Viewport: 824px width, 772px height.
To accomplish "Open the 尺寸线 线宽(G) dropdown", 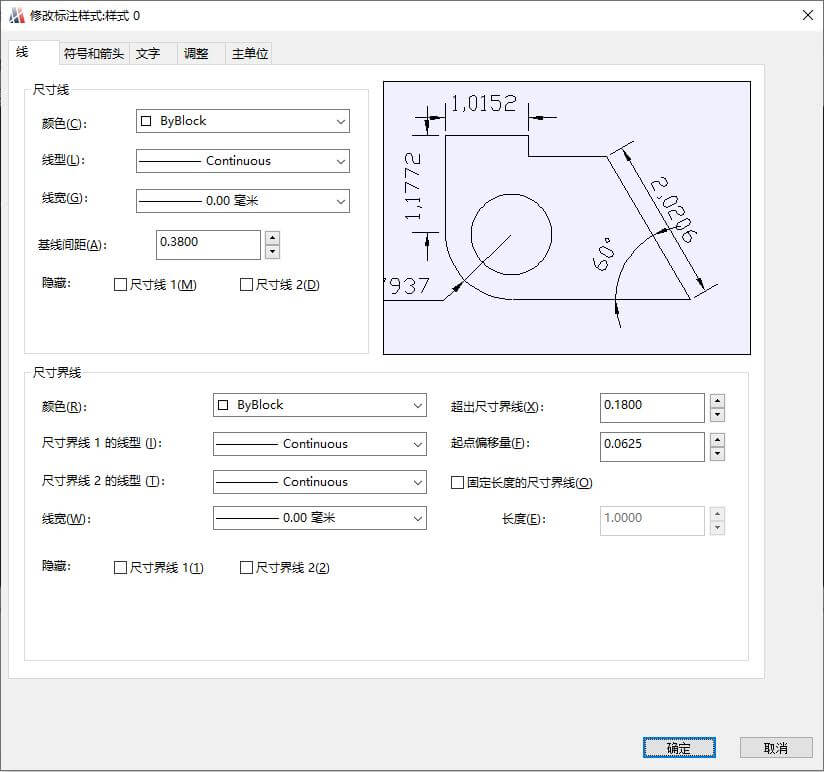I will 243,201.
